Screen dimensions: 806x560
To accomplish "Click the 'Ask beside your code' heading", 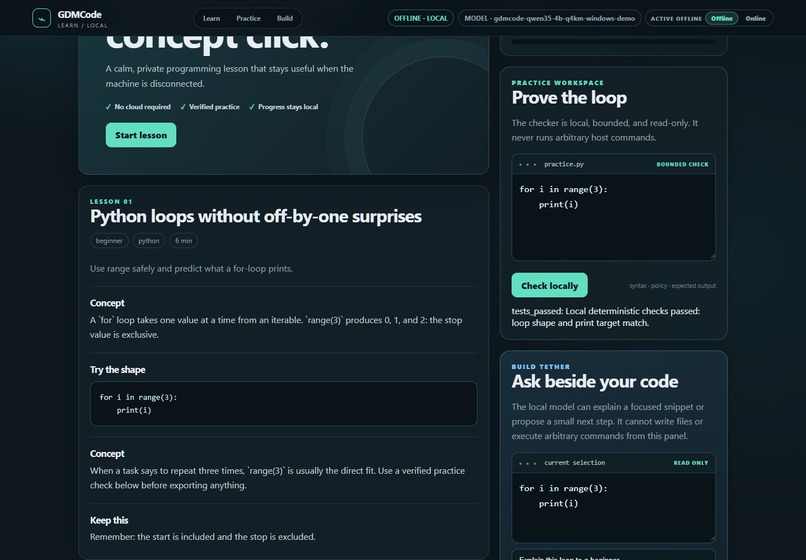I will coord(595,382).
